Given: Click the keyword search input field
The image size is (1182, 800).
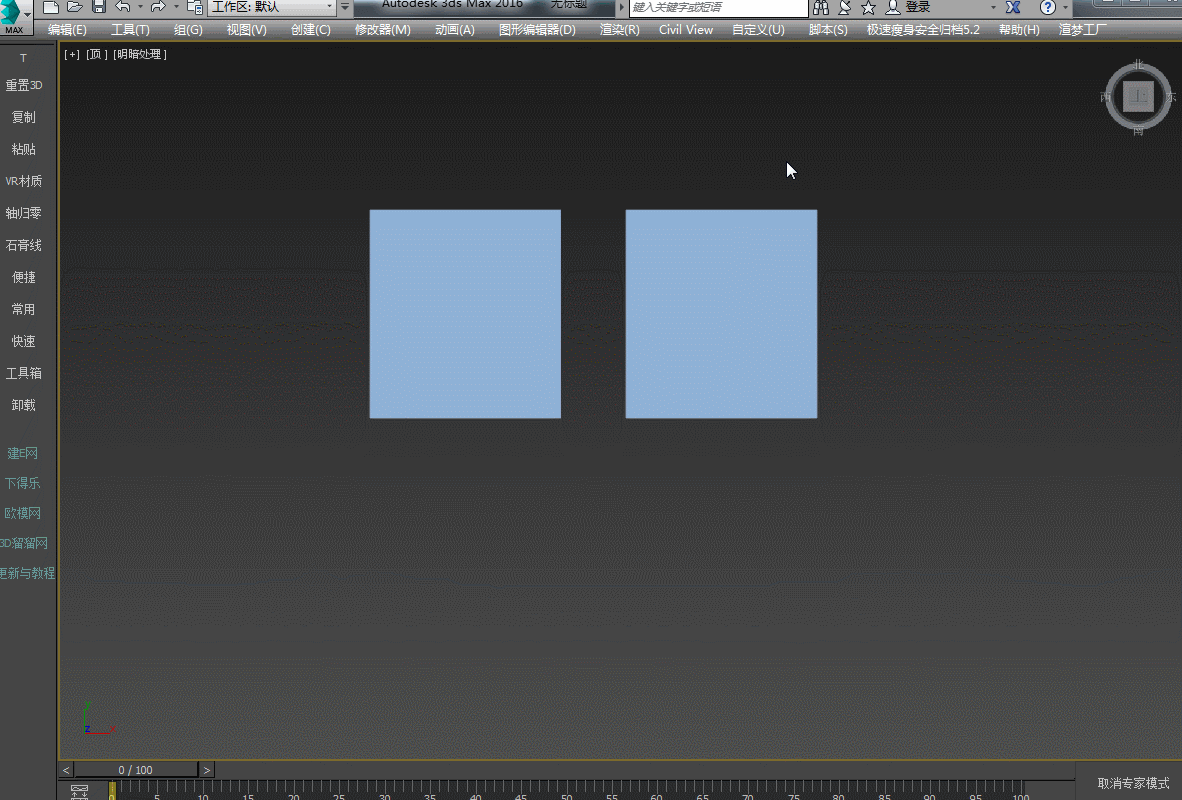Looking at the screenshot, I should (x=717, y=7).
